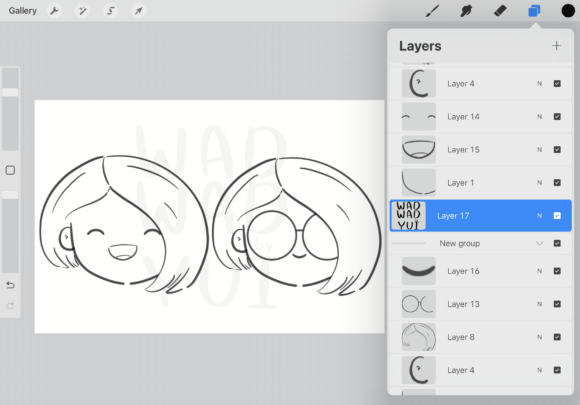Screen dimensions: 580x405
Task: Activate the Transform arrow tool
Action: [x=138, y=11]
